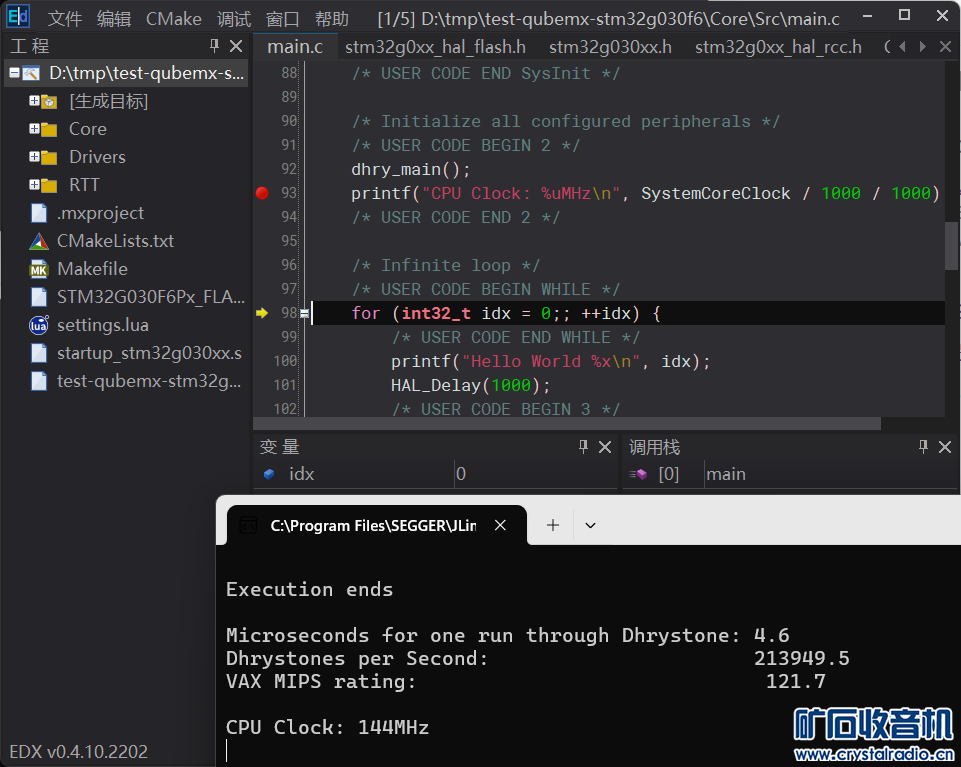Maximize the EDX window
This screenshot has width=961, height=767.
click(x=904, y=15)
